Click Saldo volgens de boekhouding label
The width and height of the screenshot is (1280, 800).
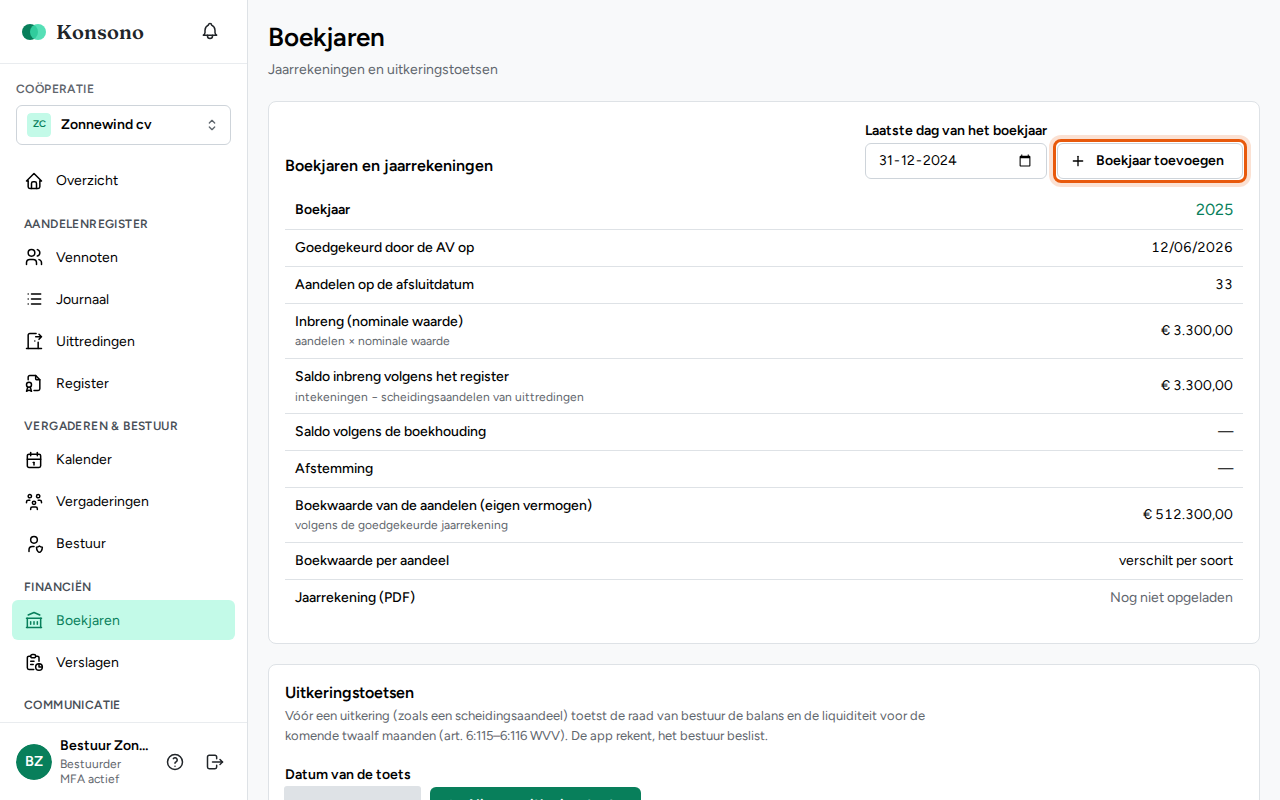391,432
